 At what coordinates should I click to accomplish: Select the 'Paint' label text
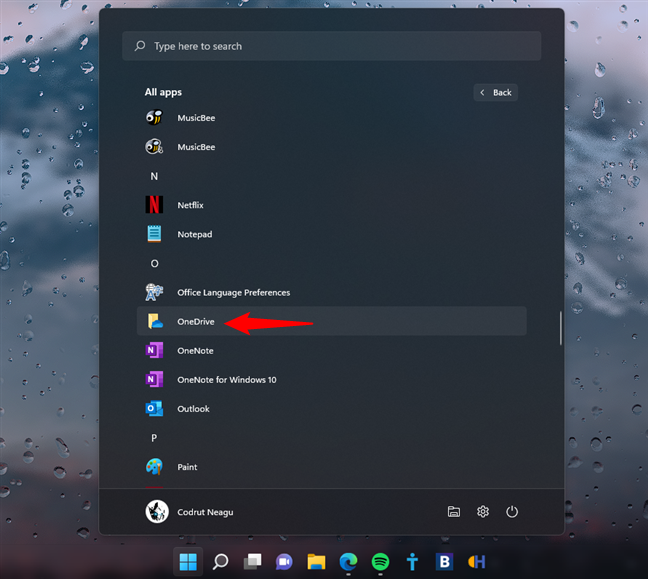click(x=187, y=467)
